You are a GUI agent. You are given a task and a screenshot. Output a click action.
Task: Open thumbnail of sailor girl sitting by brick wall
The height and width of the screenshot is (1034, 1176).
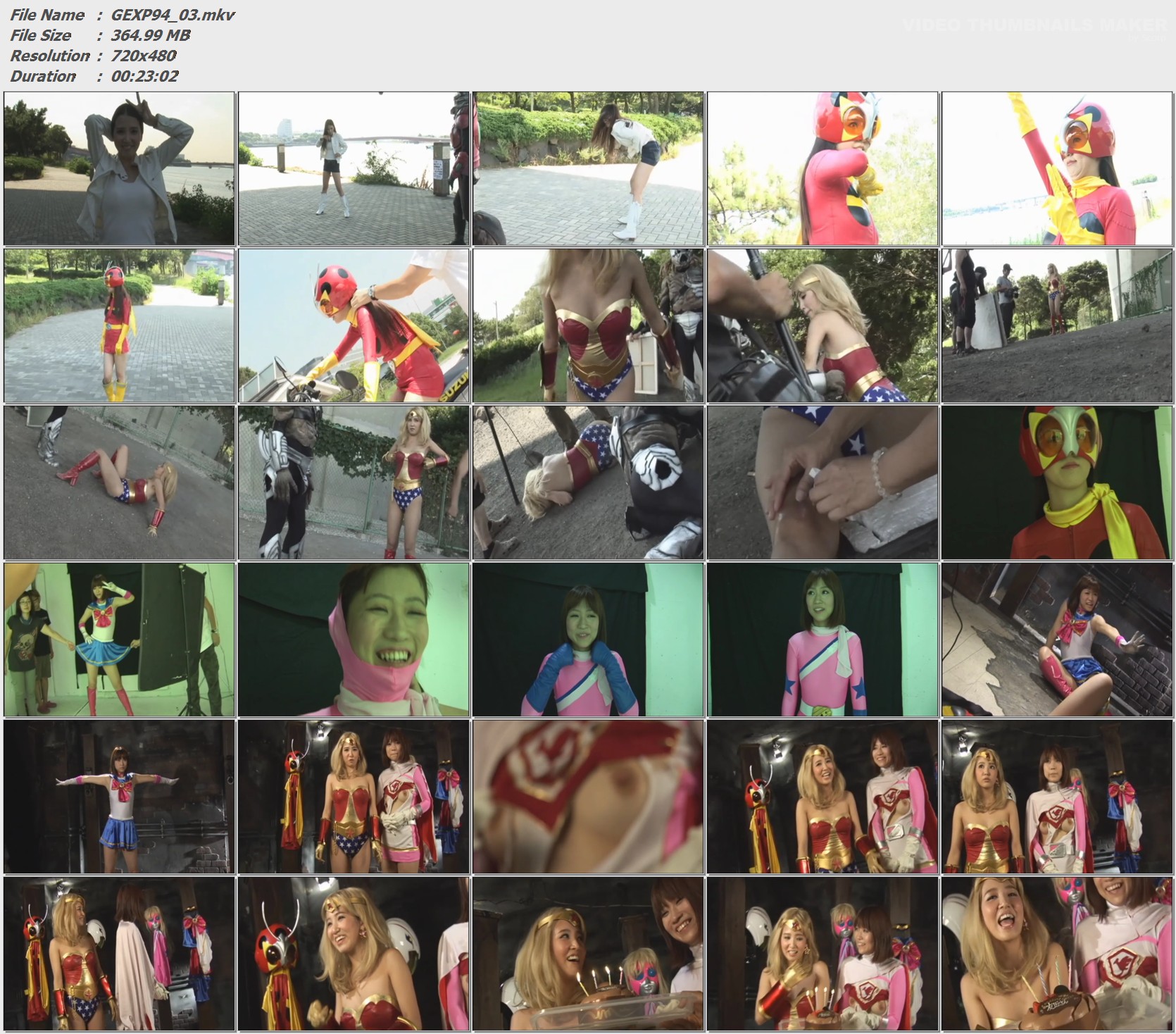1057,640
